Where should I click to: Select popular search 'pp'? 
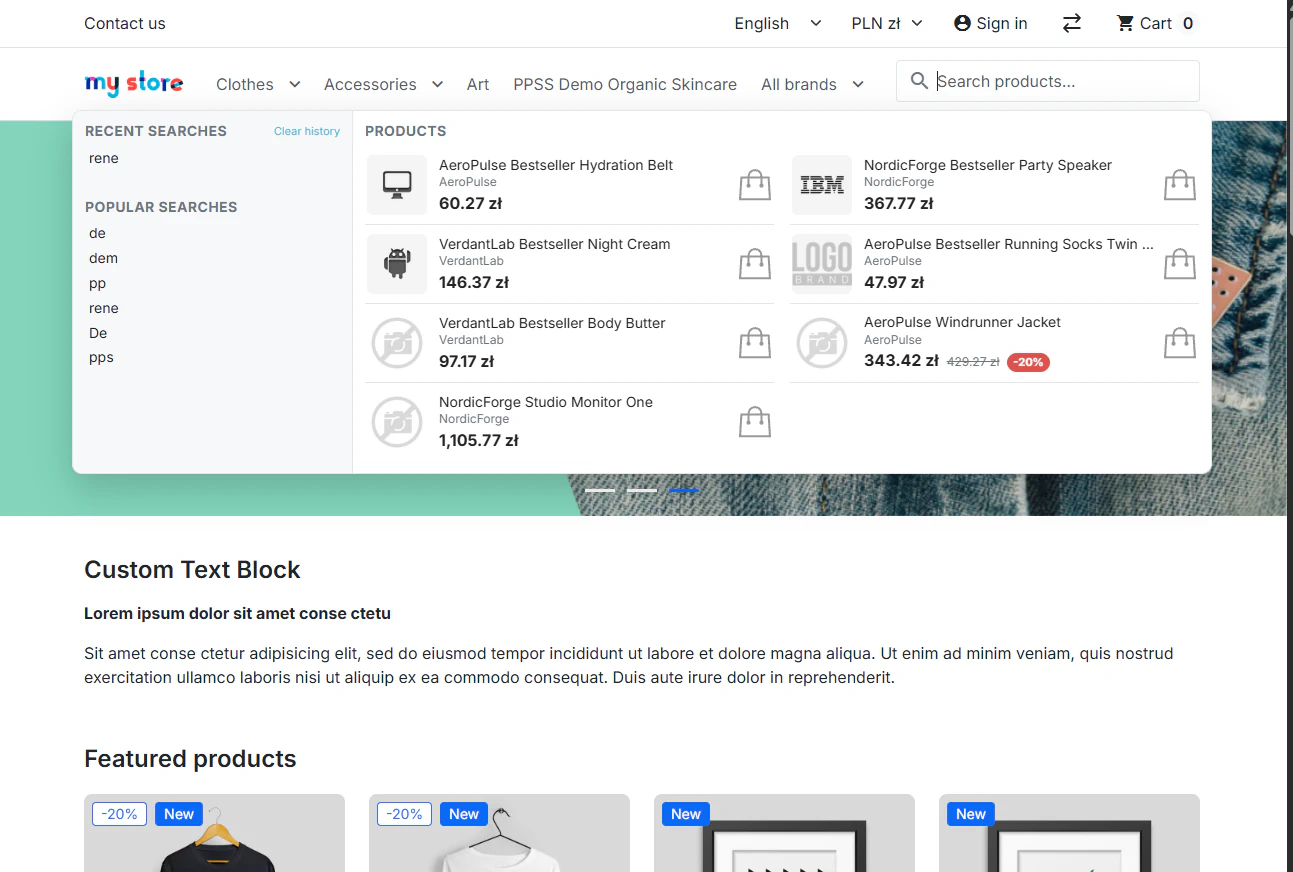(97, 283)
